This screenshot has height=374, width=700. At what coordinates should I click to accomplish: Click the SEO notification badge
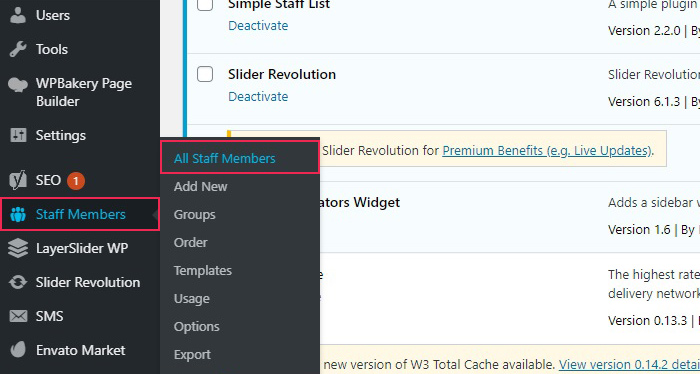coord(76,181)
